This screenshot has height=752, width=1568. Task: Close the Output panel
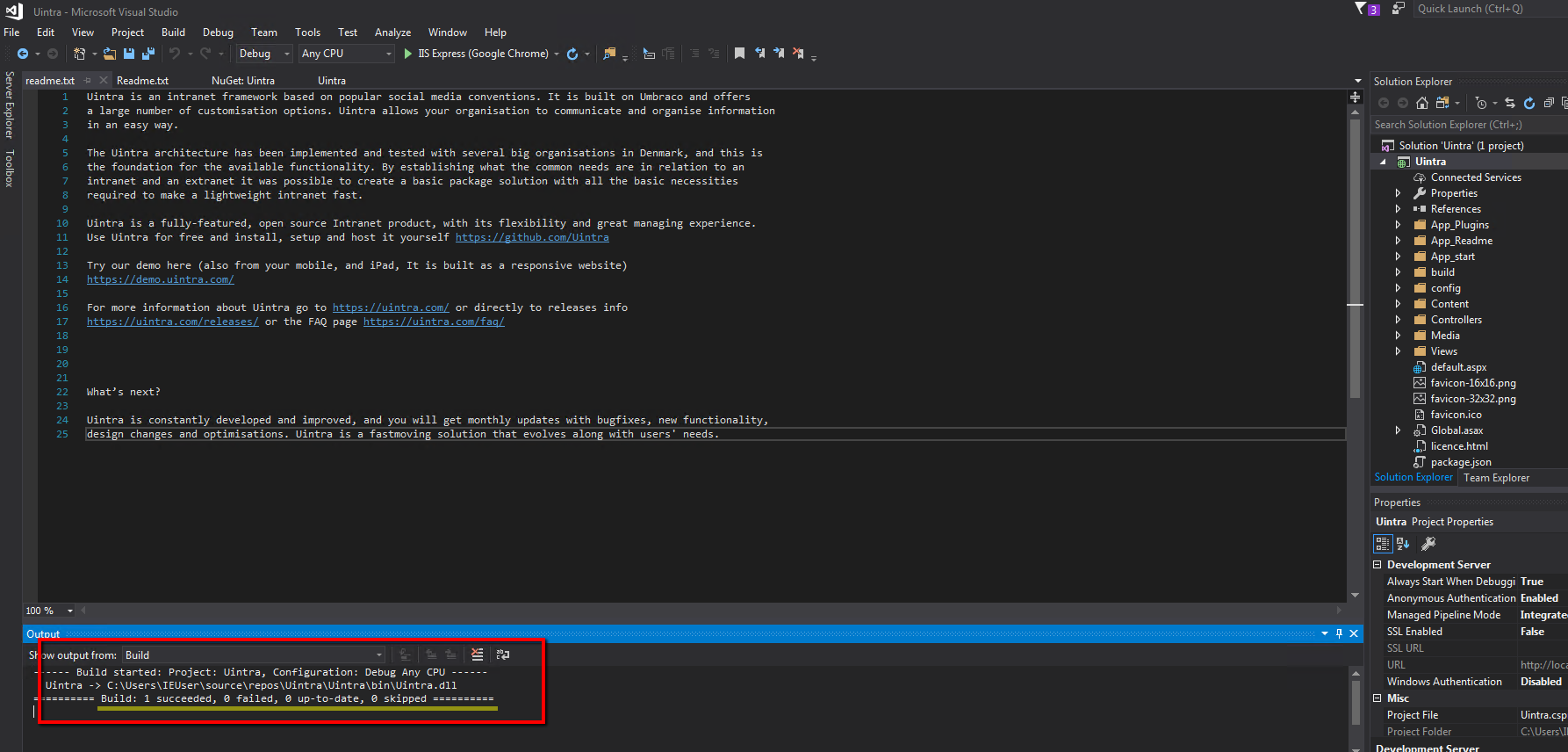1354,633
